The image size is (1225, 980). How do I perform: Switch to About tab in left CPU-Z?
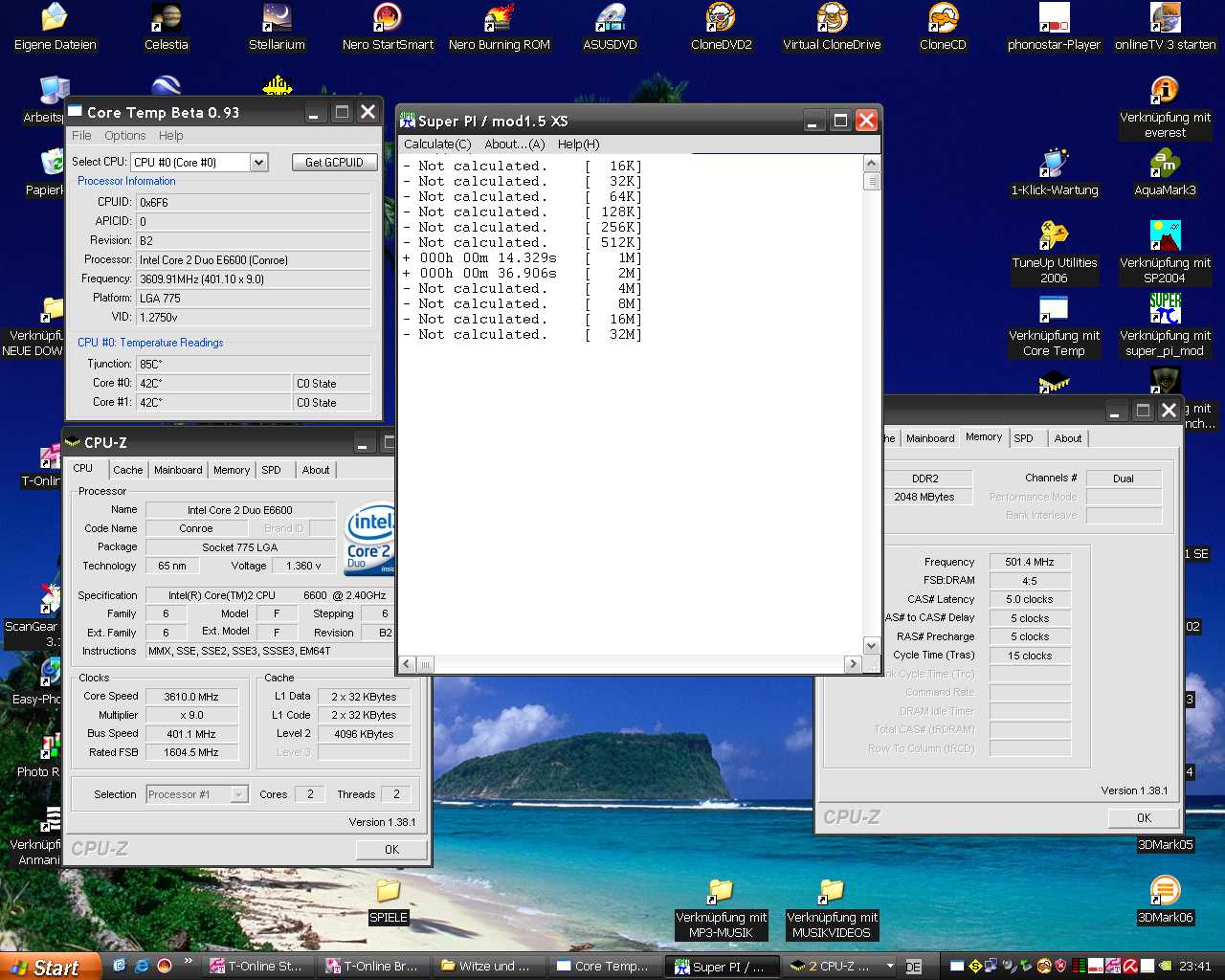316,470
